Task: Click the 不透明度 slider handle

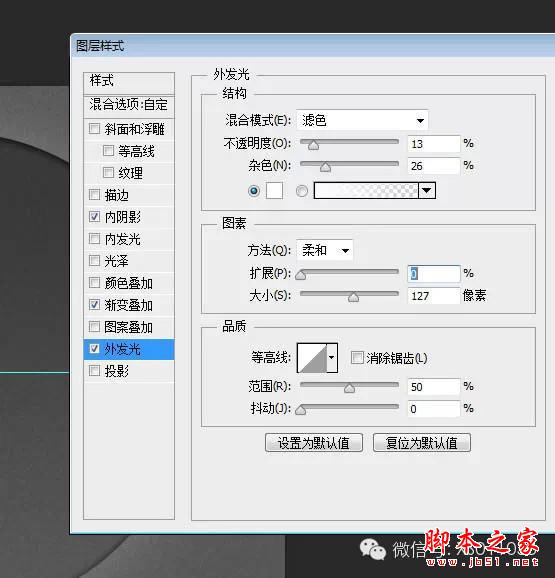Action: coord(313,145)
